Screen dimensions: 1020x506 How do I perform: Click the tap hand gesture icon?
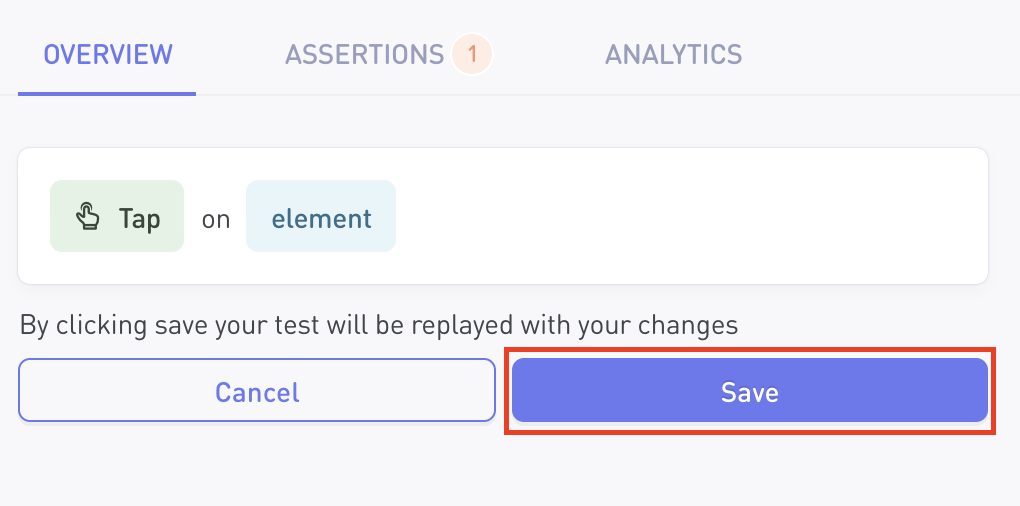[x=88, y=217]
